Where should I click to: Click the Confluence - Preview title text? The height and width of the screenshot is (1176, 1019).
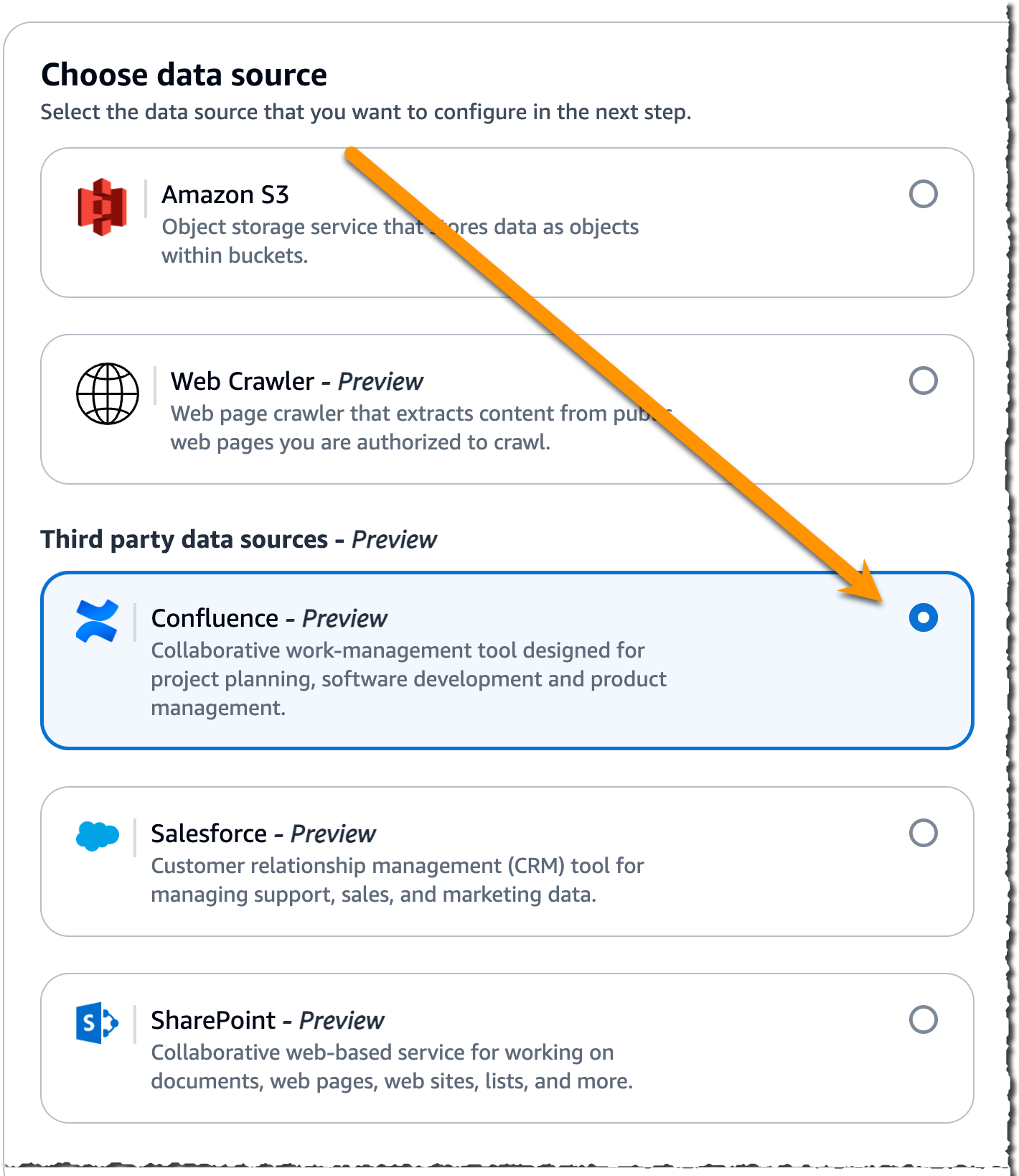click(268, 618)
